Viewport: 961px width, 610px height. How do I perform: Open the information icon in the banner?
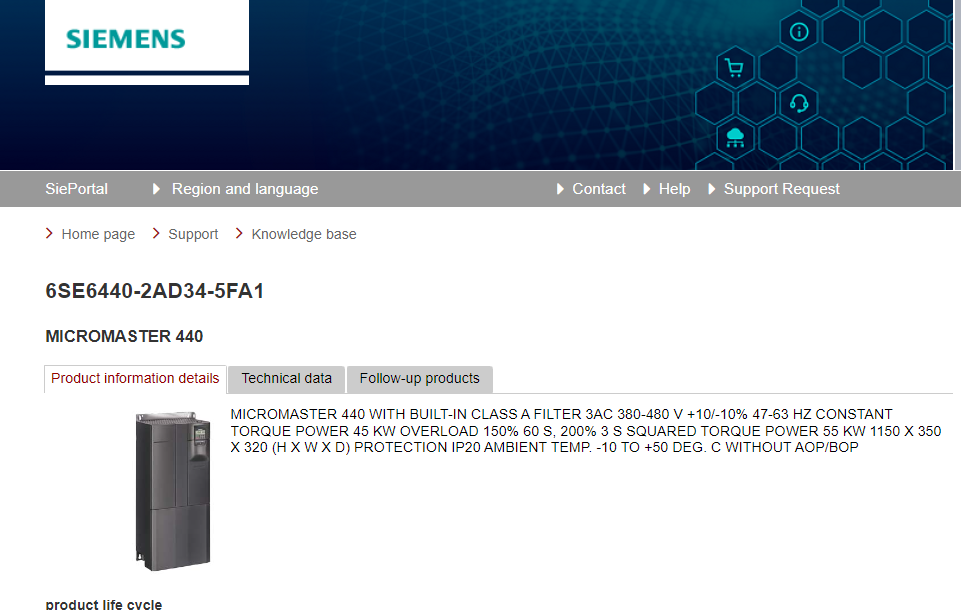coord(798,32)
